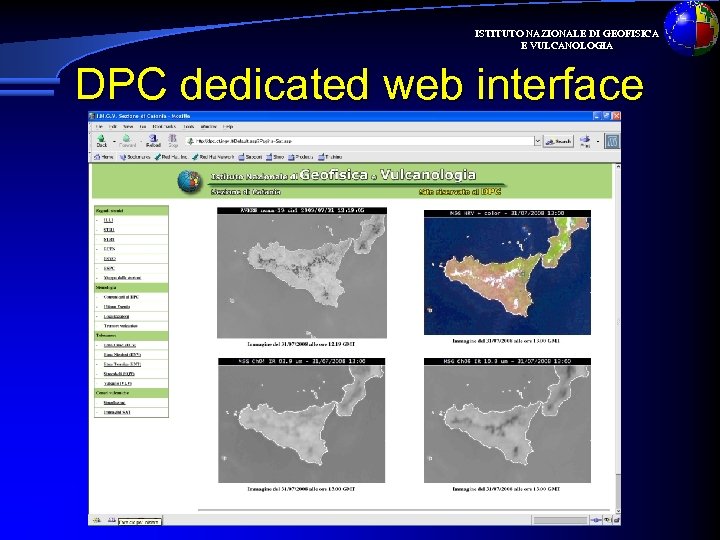Click the Ultimo Evento sidebar link

(x=117, y=307)
